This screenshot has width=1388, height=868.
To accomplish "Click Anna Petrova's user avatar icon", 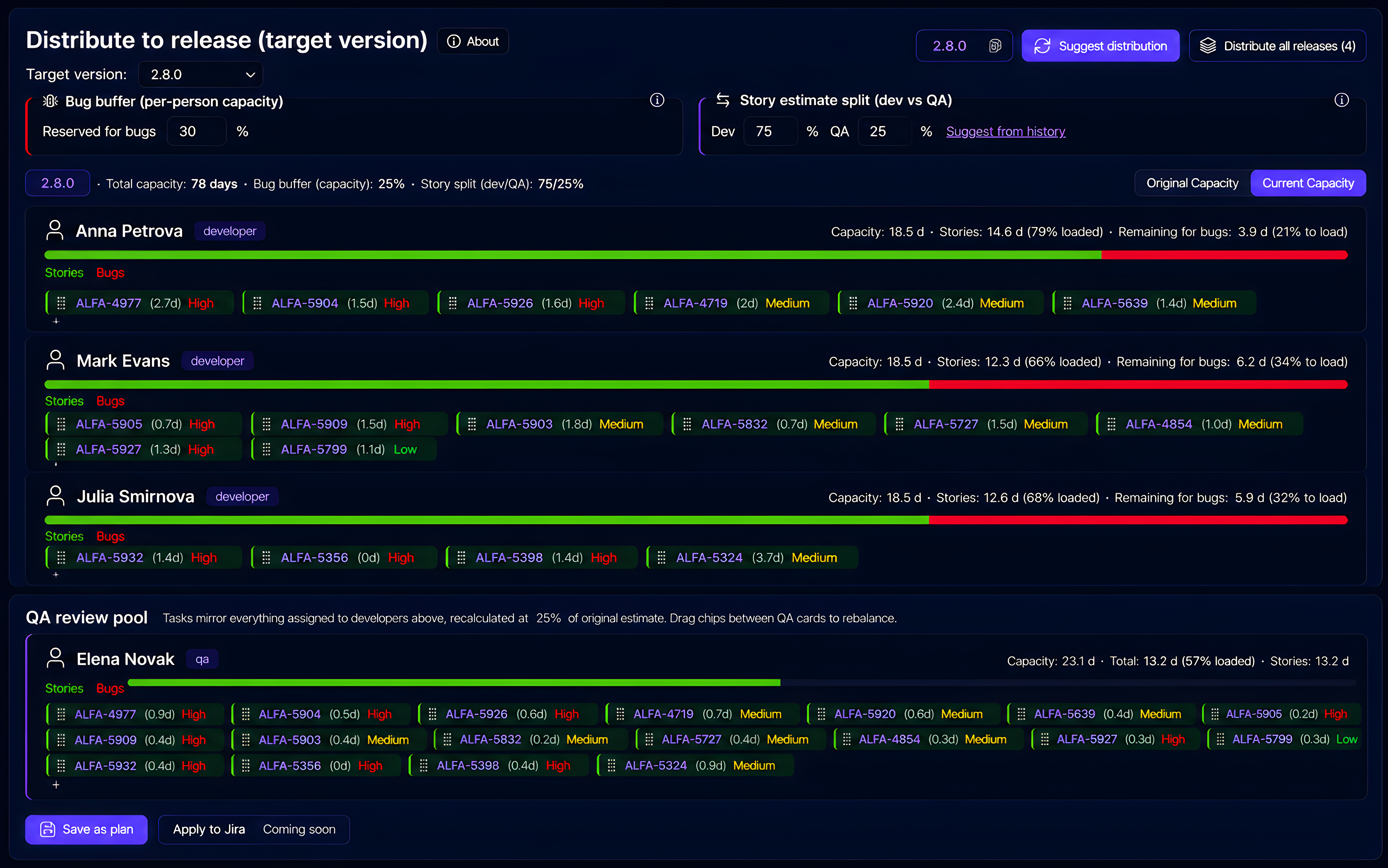I will (54, 230).
